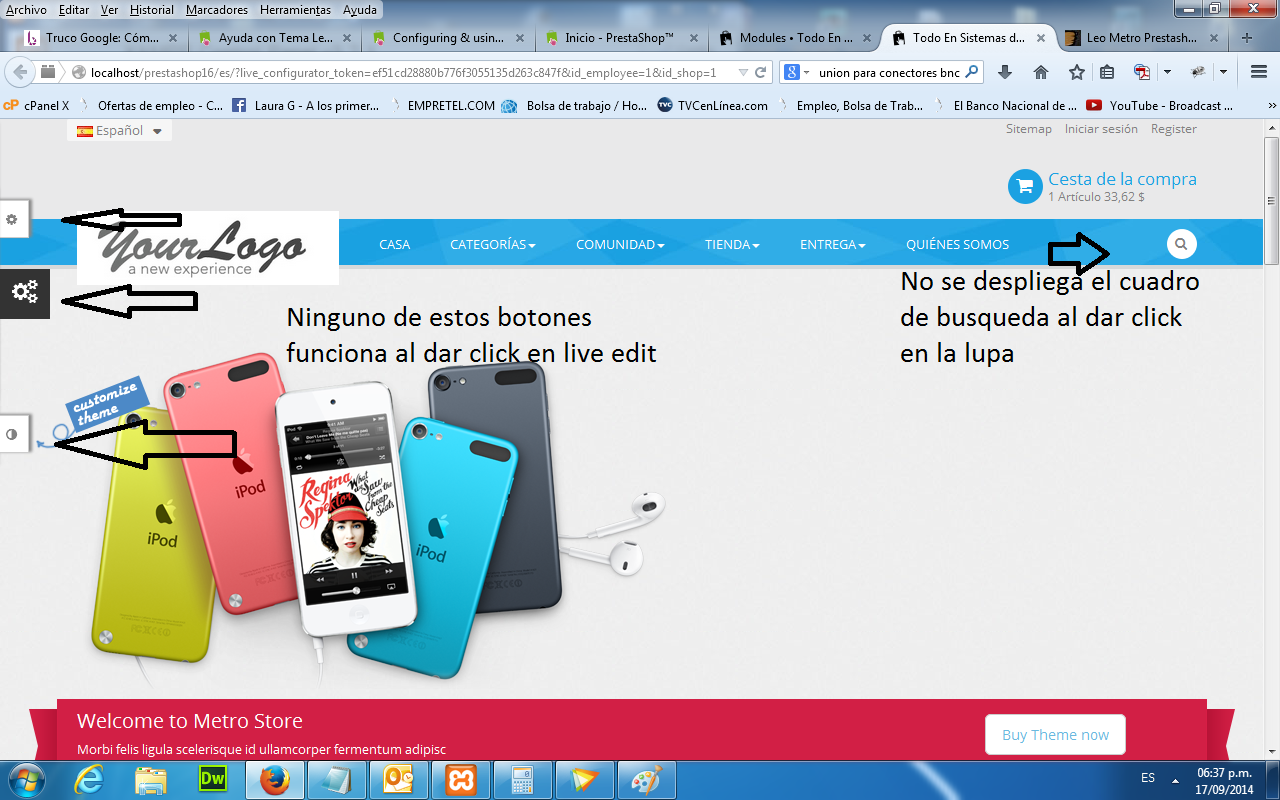
Task: Expand the ENTREGA menu
Action: click(x=833, y=244)
